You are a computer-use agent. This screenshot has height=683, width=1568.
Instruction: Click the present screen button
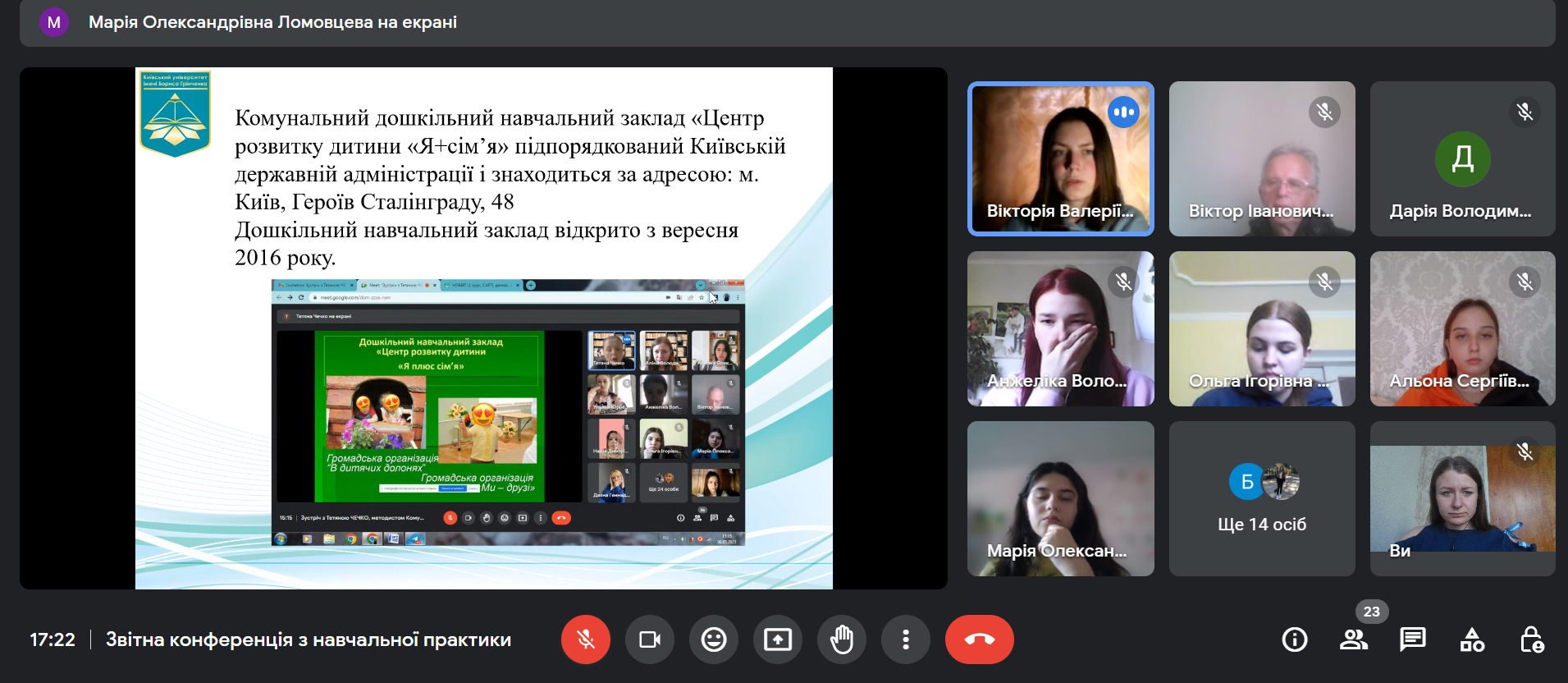pyautogui.click(x=777, y=639)
